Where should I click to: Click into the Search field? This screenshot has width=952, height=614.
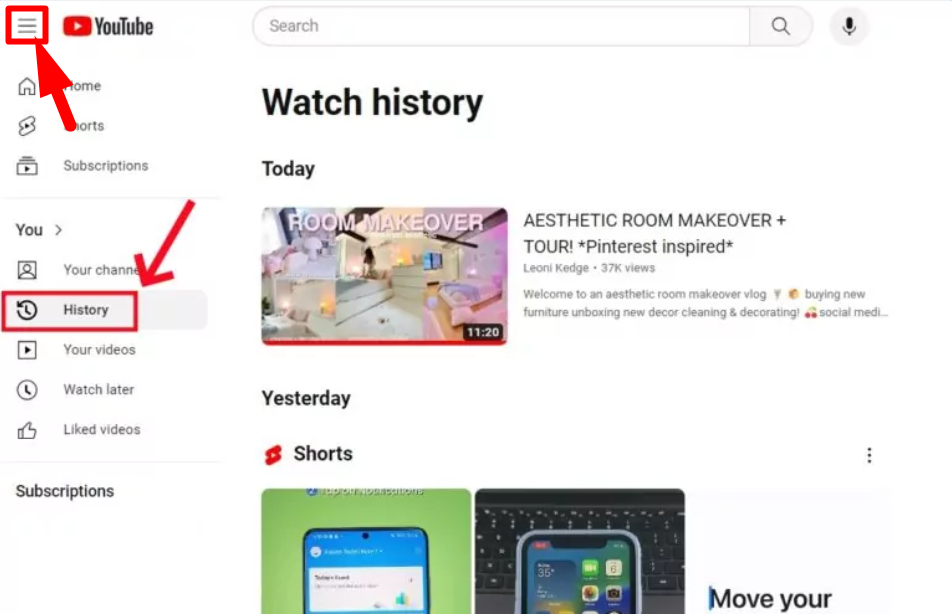[502, 26]
